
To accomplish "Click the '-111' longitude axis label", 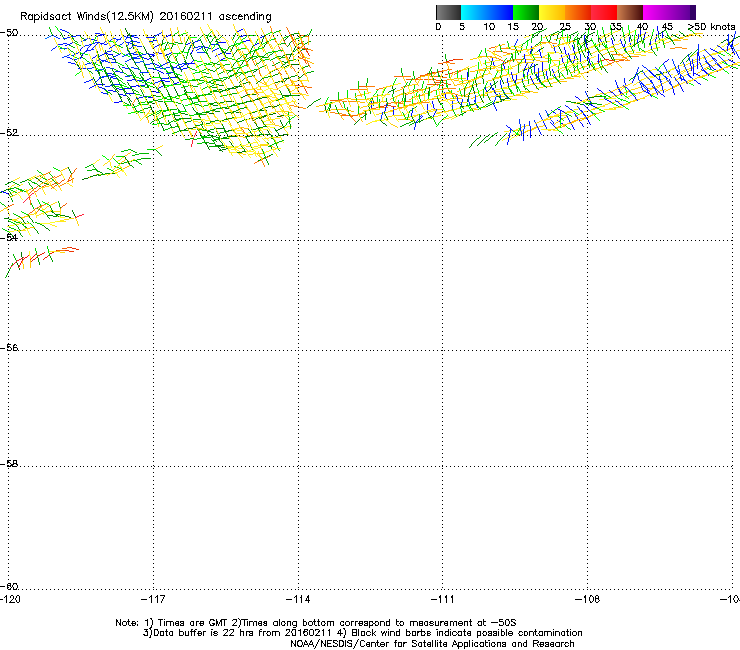I will (443, 599).
